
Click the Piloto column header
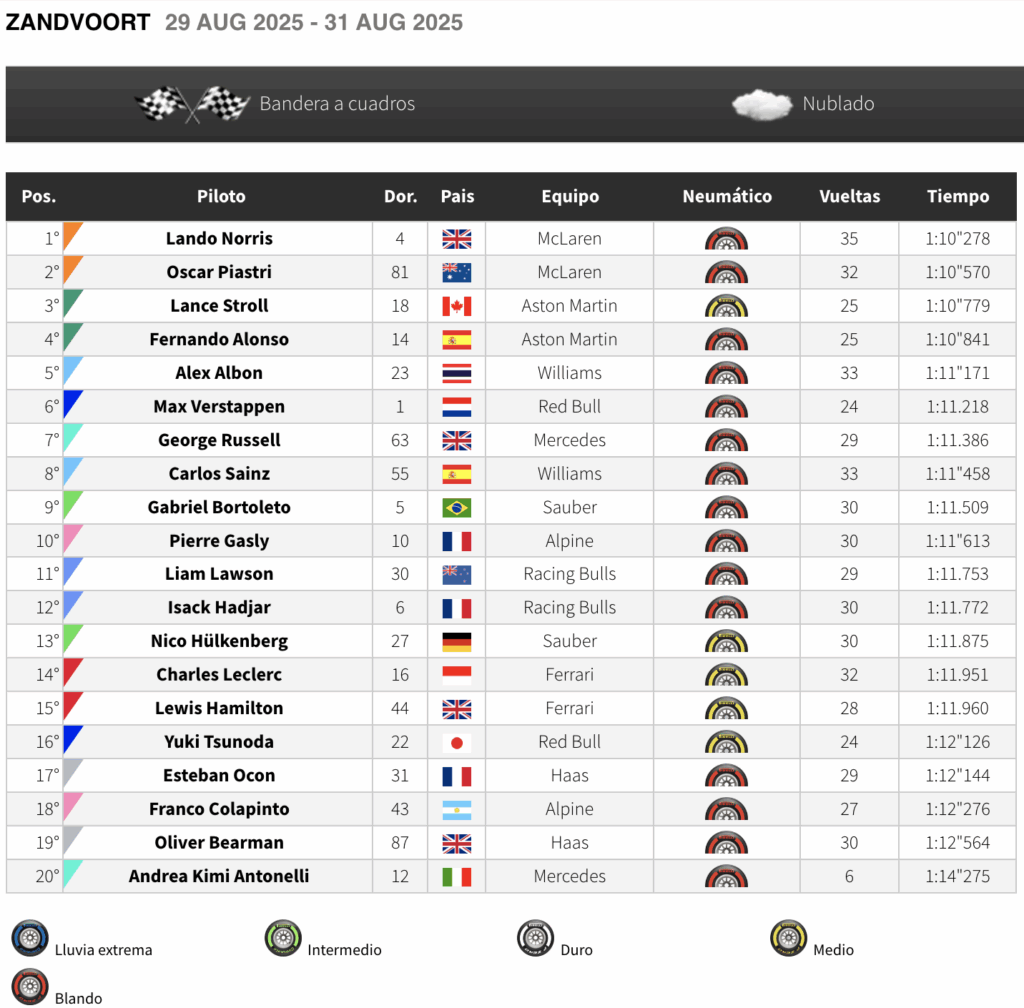[221, 197]
